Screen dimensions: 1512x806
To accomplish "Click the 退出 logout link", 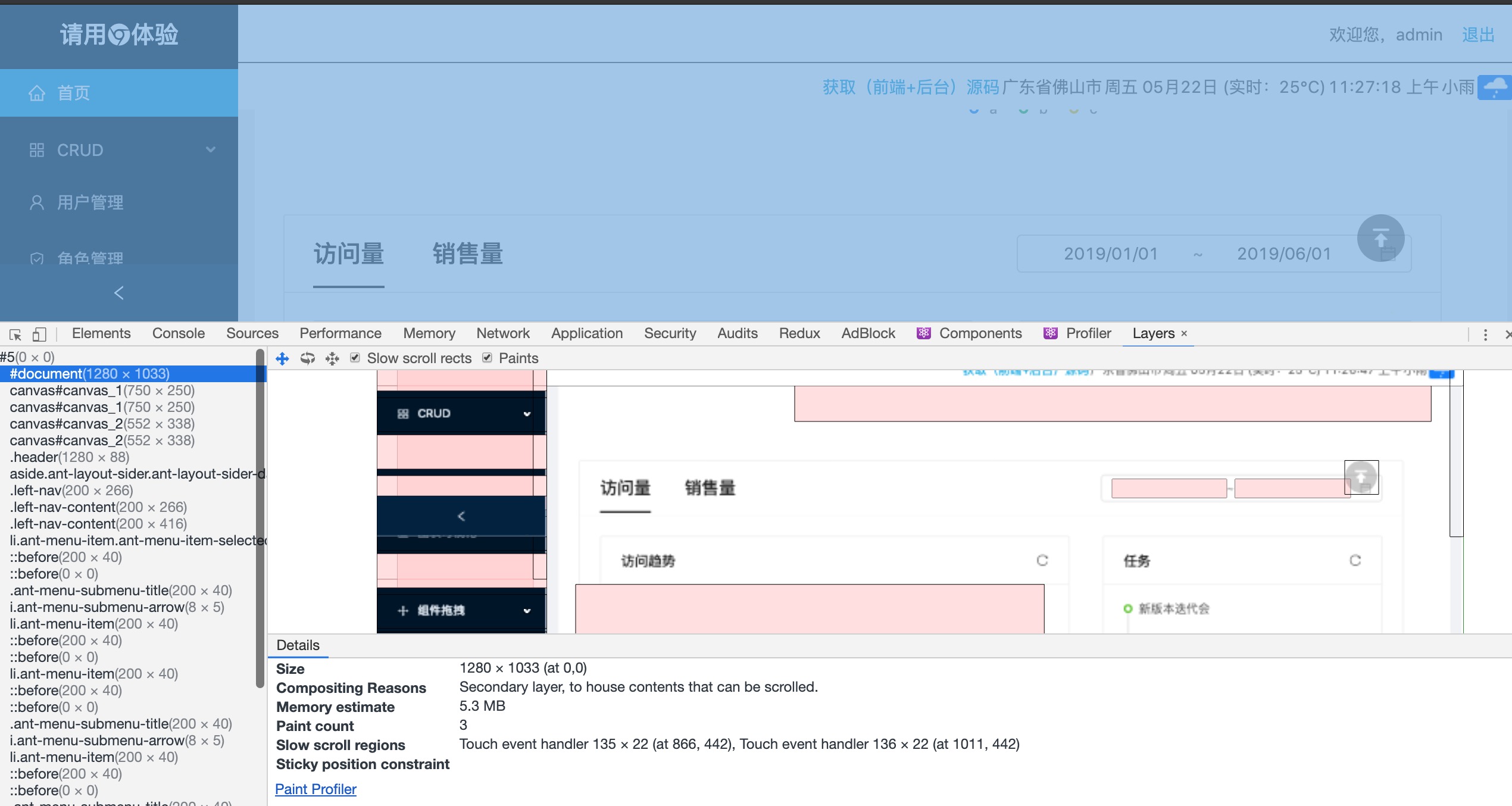I will (1479, 35).
